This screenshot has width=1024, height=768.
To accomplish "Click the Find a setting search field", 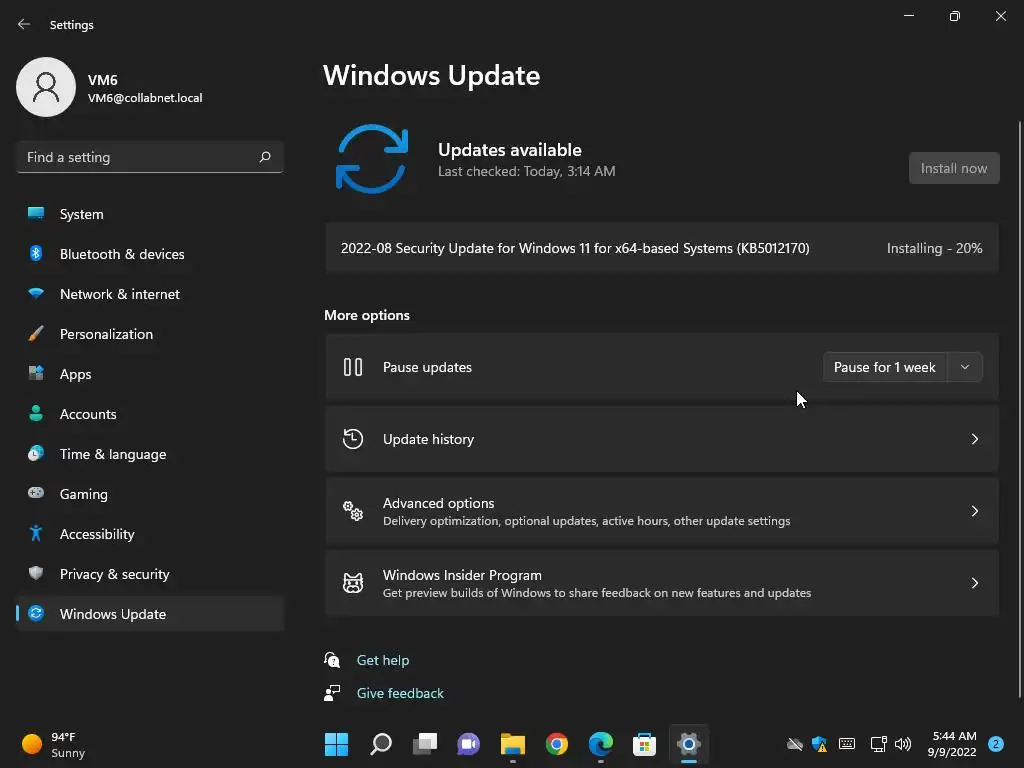I will pos(150,157).
